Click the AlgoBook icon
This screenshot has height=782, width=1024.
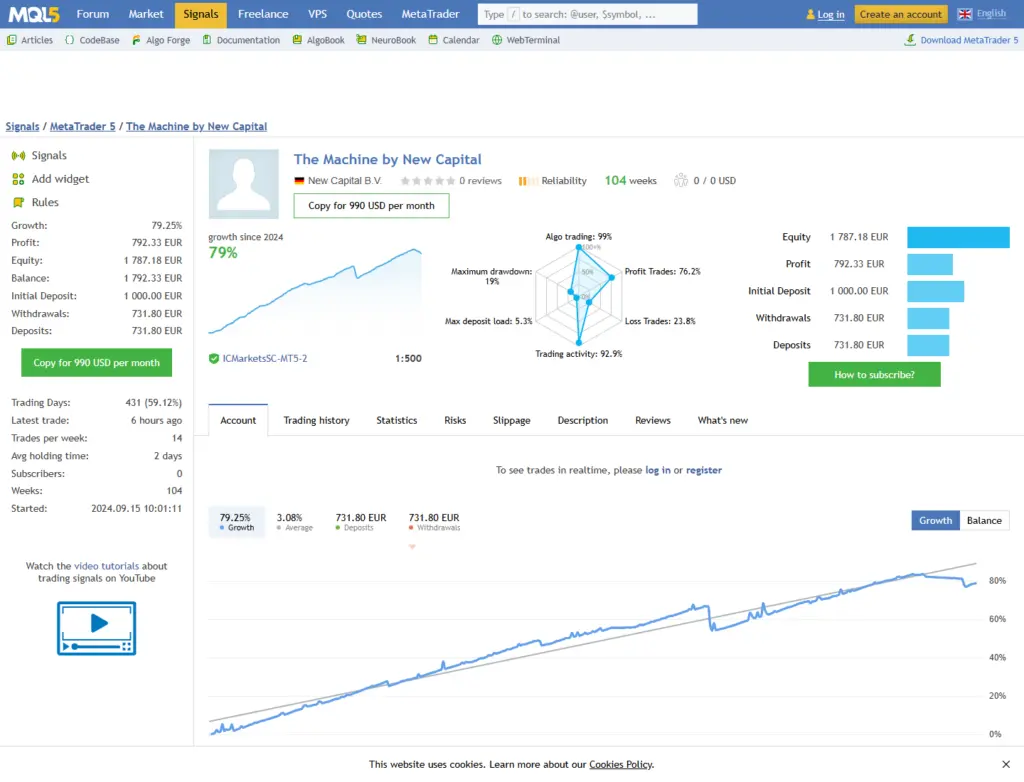pyautogui.click(x=297, y=40)
